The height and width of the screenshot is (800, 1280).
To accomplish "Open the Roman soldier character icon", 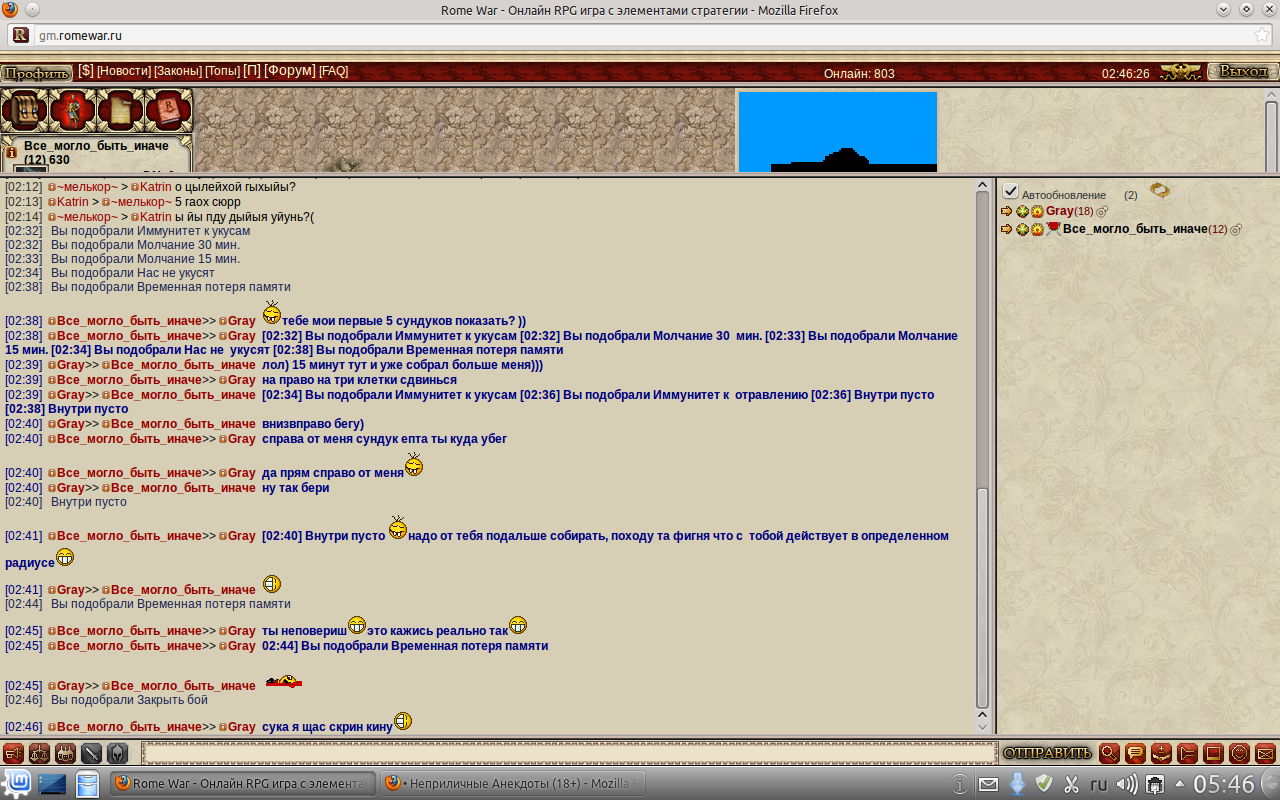I will 72,111.
